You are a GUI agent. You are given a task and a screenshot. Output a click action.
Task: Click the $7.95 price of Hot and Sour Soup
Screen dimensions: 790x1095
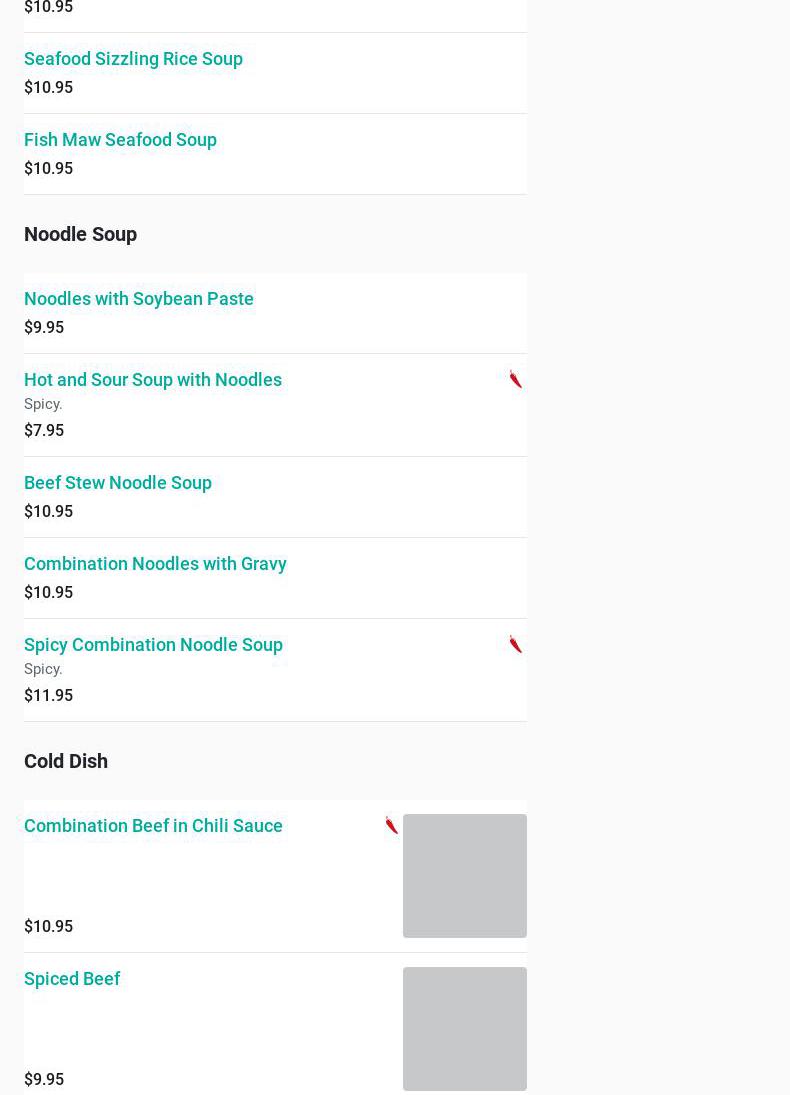44,430
